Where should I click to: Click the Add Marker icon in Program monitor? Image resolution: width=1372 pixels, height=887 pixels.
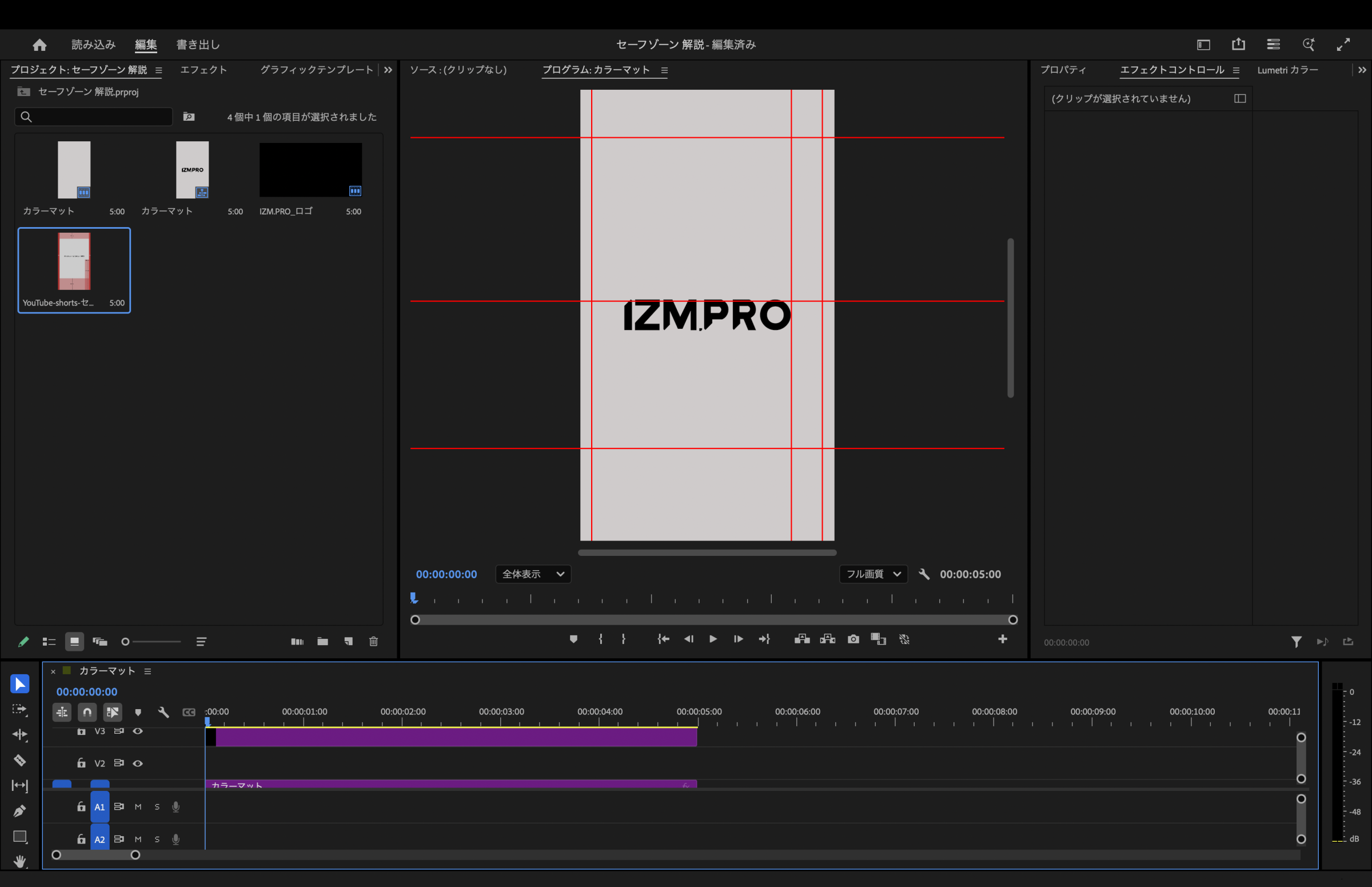point(573,639)
